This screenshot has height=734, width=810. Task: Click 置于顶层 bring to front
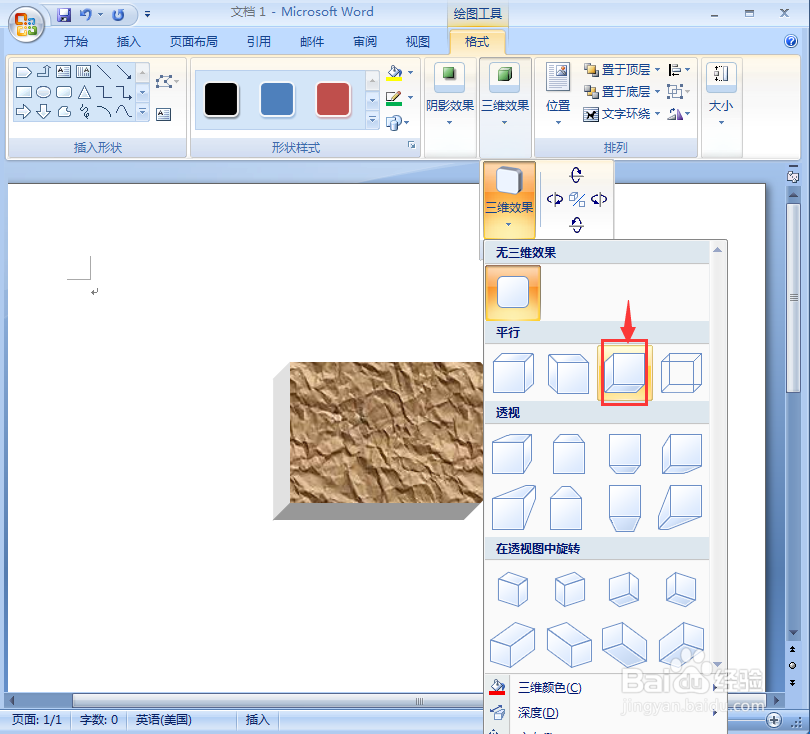[x=622, y=69]
